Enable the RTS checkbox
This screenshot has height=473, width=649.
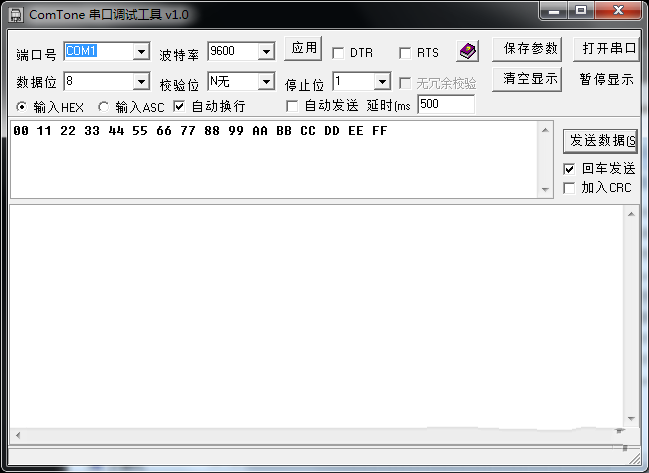point(405,53)
